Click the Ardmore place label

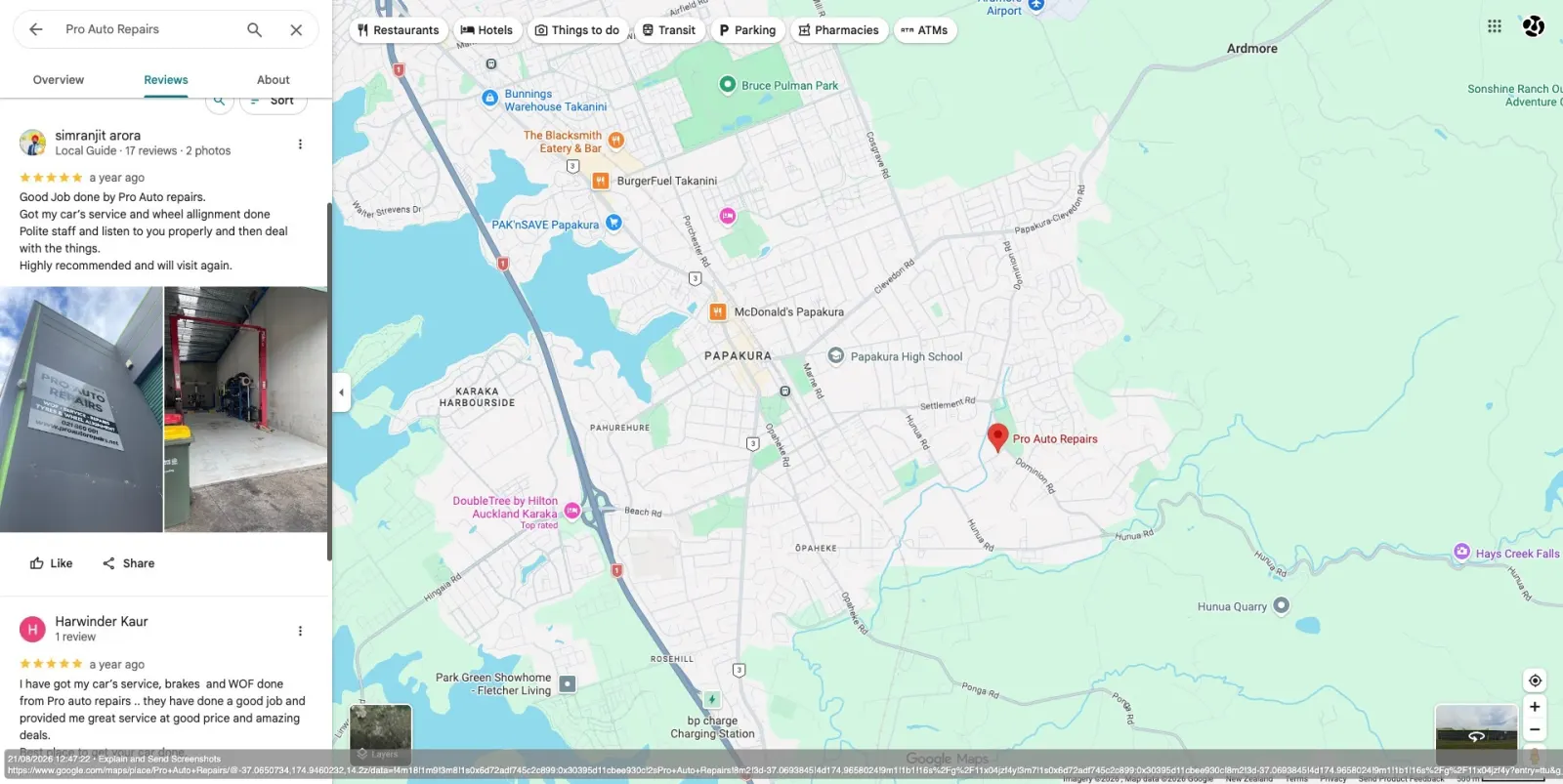[x=1252, y=49]
